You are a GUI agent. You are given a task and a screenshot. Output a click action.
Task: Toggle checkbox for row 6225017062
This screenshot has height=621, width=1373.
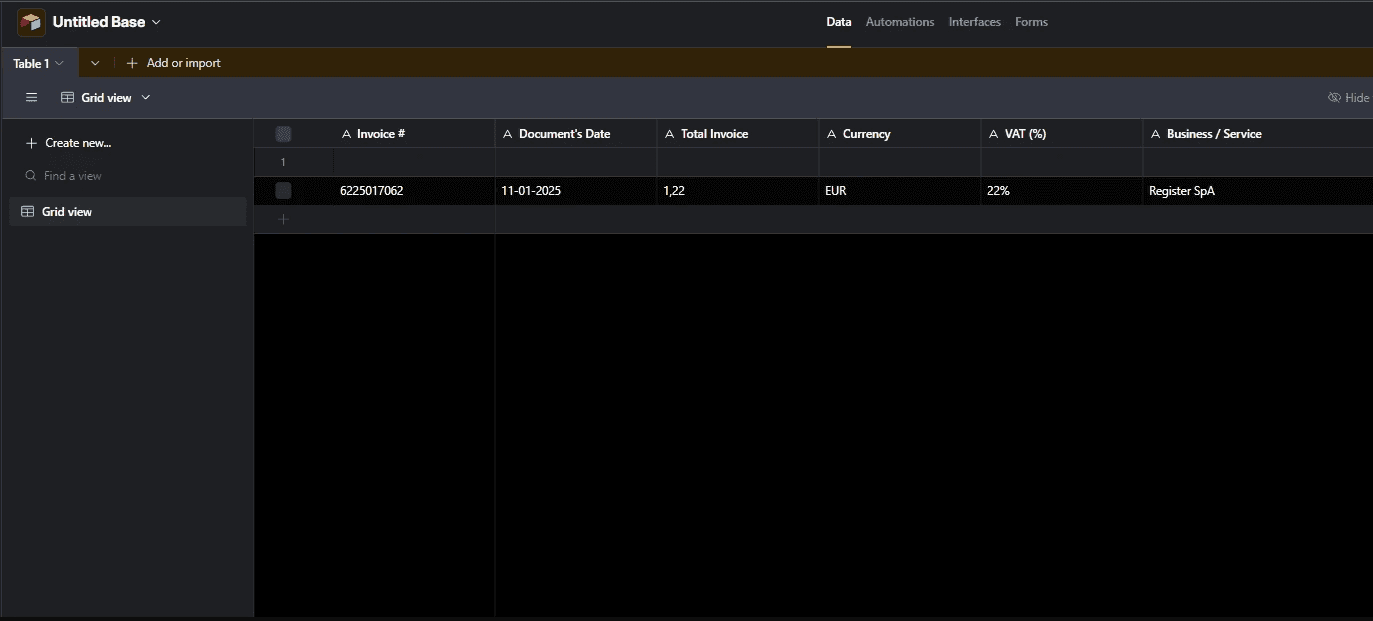[283, 191]
